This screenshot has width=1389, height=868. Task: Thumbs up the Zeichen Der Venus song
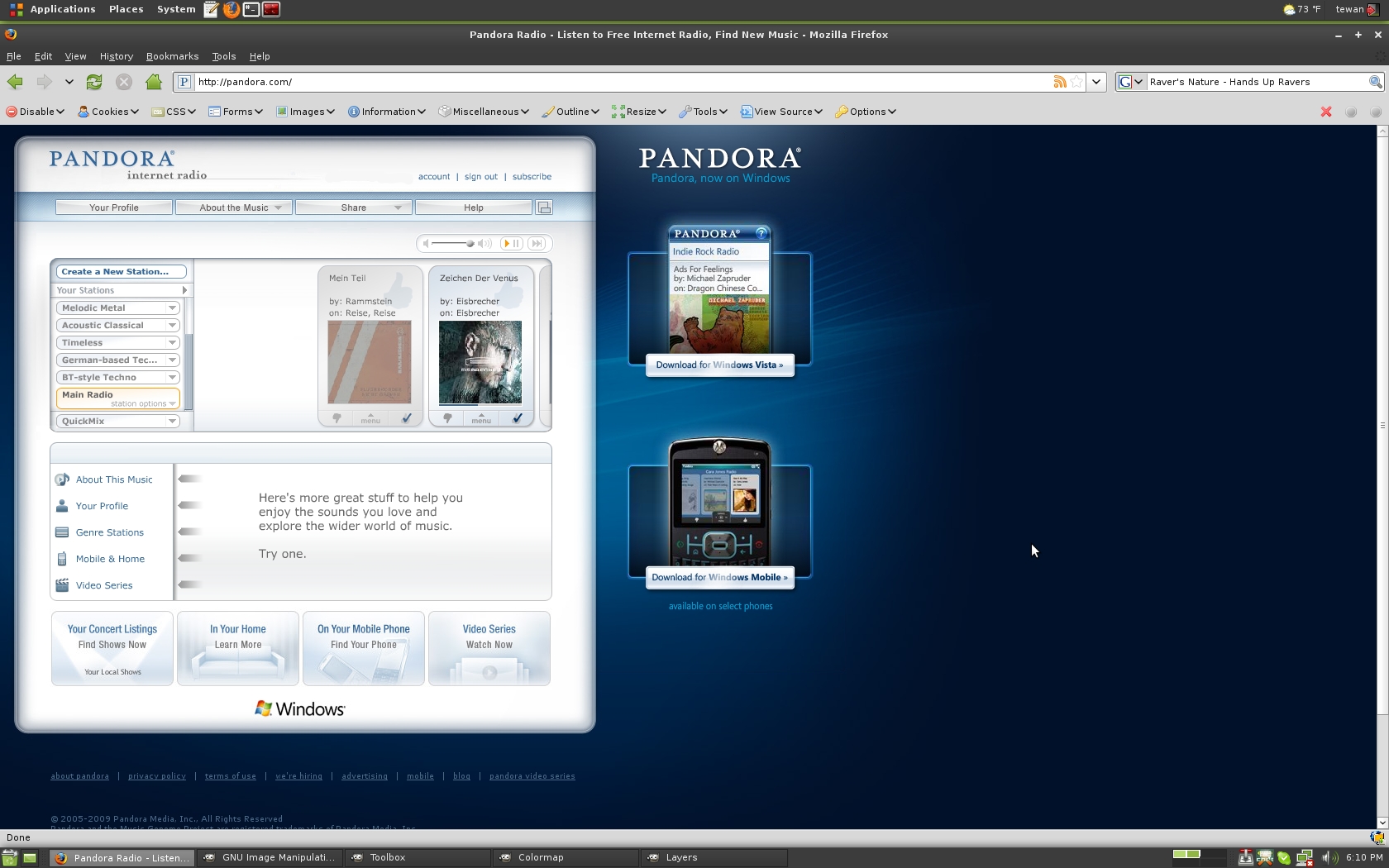[517, 418]
